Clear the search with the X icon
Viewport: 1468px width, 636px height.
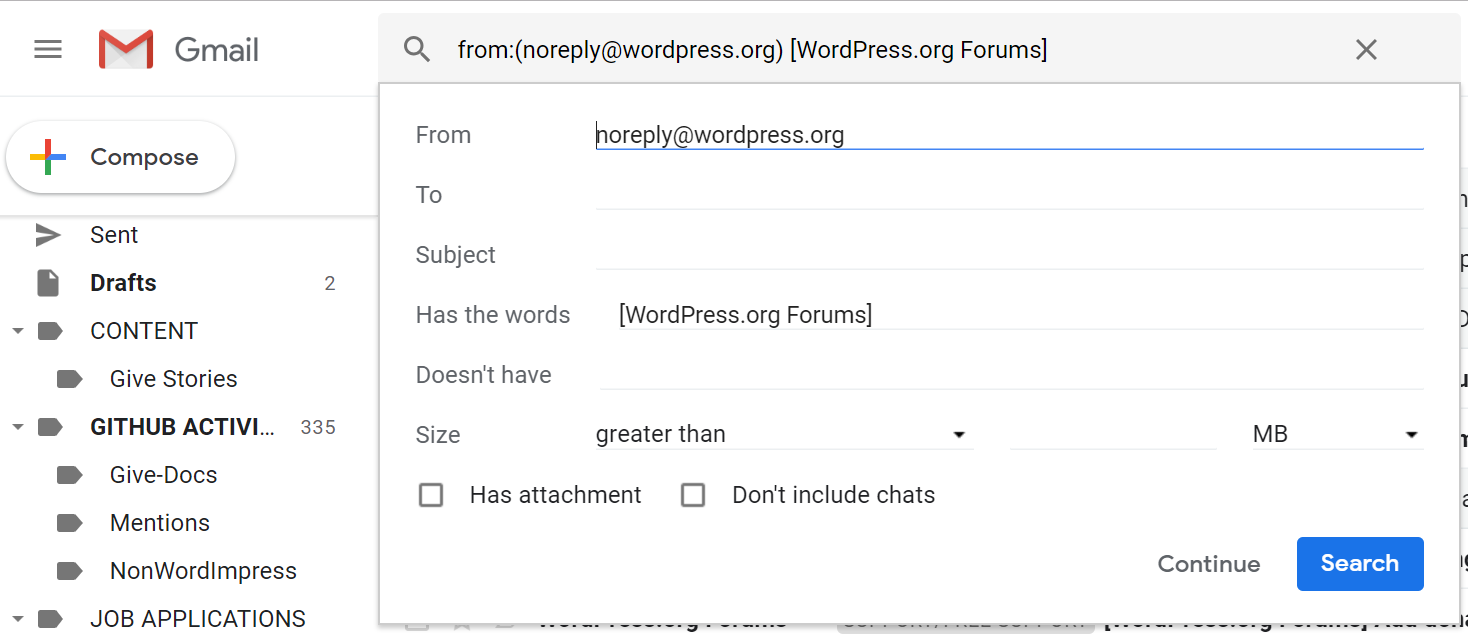tap(1366, 49)
